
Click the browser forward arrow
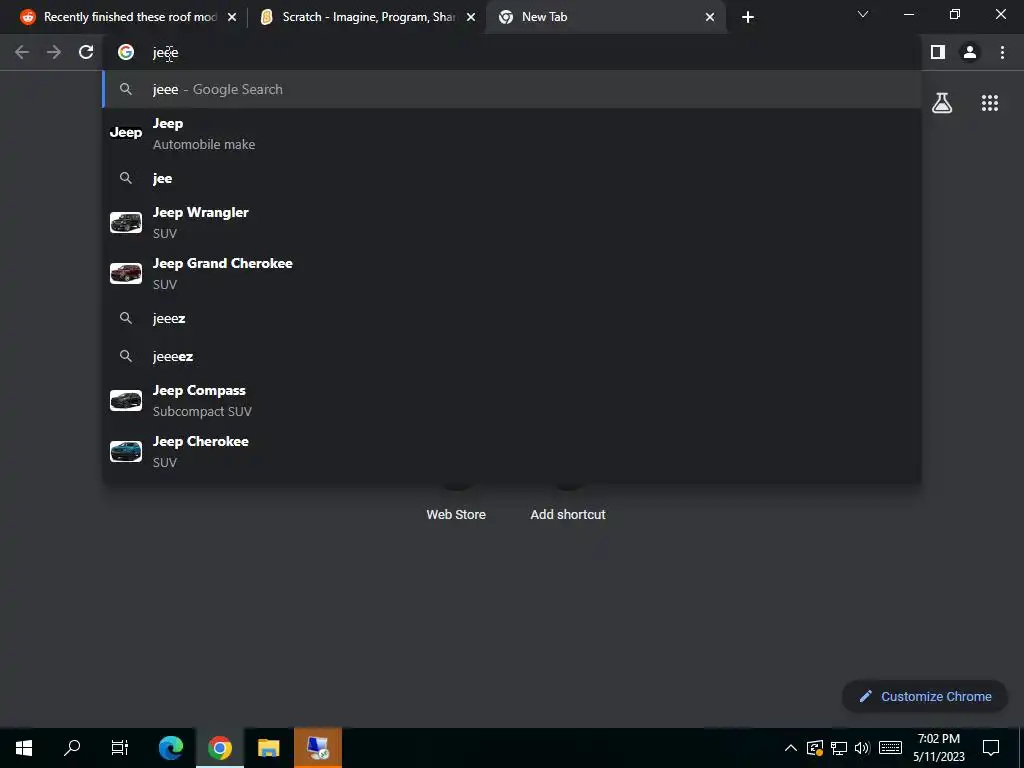(54, 52)
